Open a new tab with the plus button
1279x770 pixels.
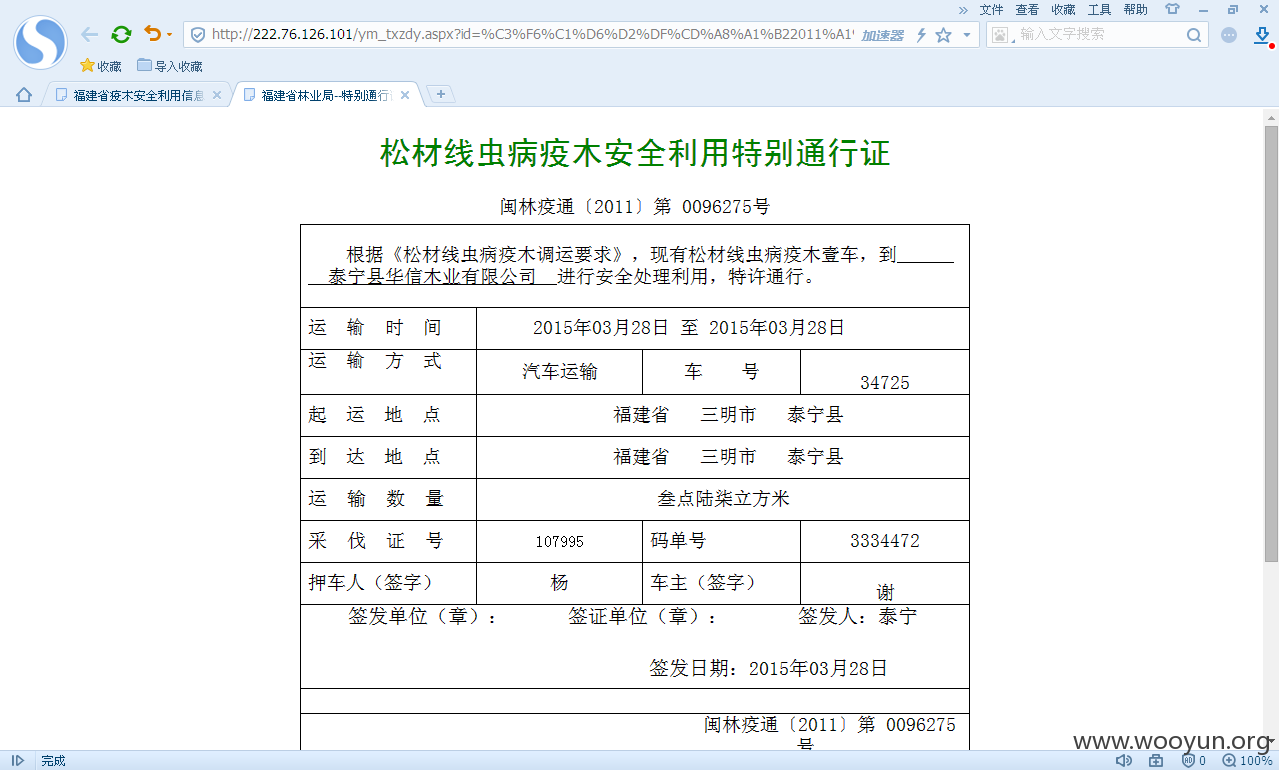click(x=441, y=94)
